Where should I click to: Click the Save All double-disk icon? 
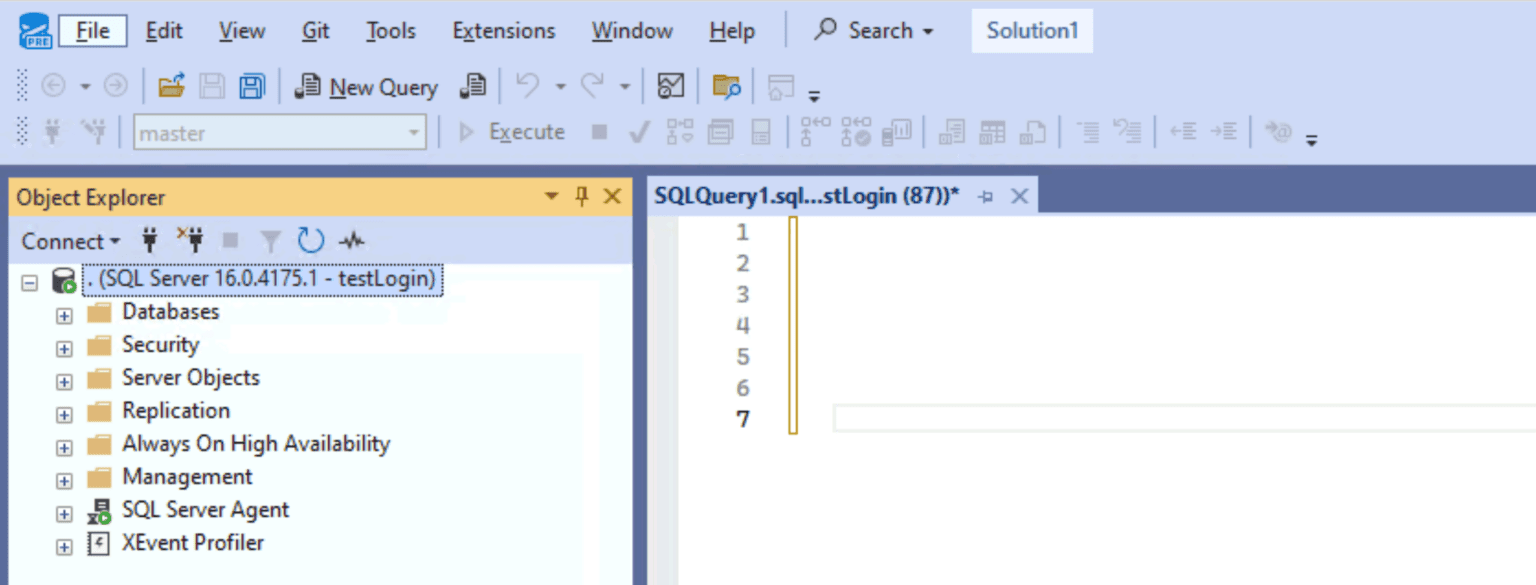pyautogui.click(x=251, y=87)
